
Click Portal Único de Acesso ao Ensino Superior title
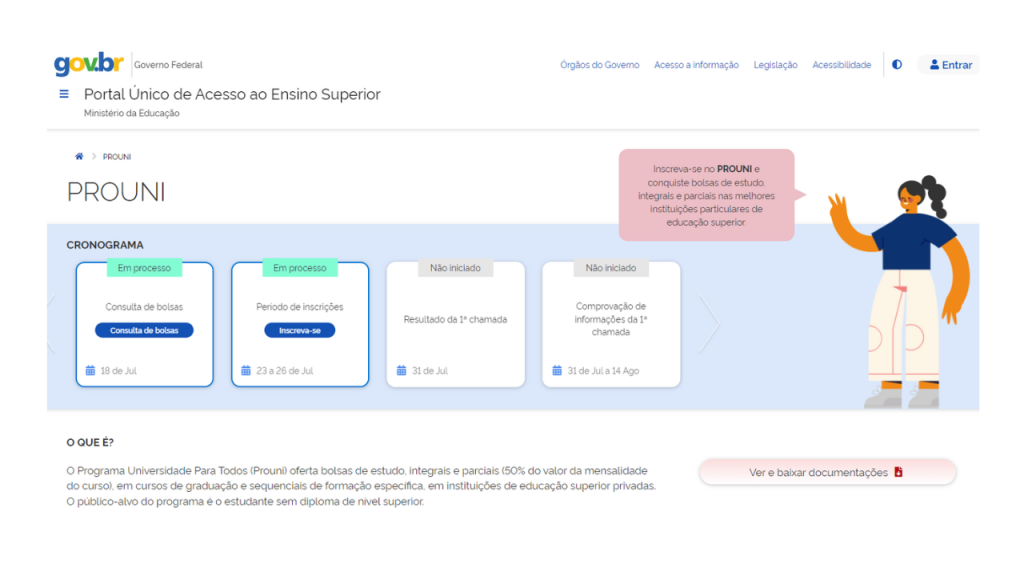pyautogui.click(x=232, y=94)
